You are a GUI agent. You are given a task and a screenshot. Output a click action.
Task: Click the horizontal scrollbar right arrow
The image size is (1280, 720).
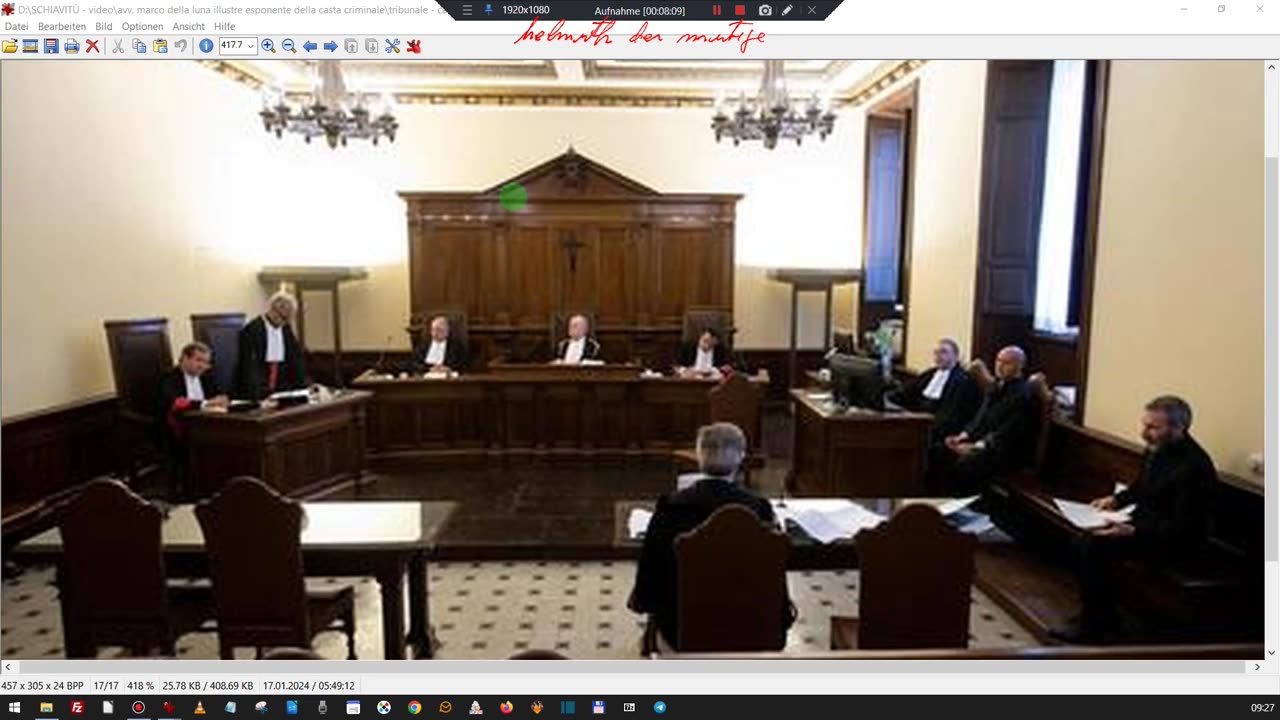click(1258, 667)
